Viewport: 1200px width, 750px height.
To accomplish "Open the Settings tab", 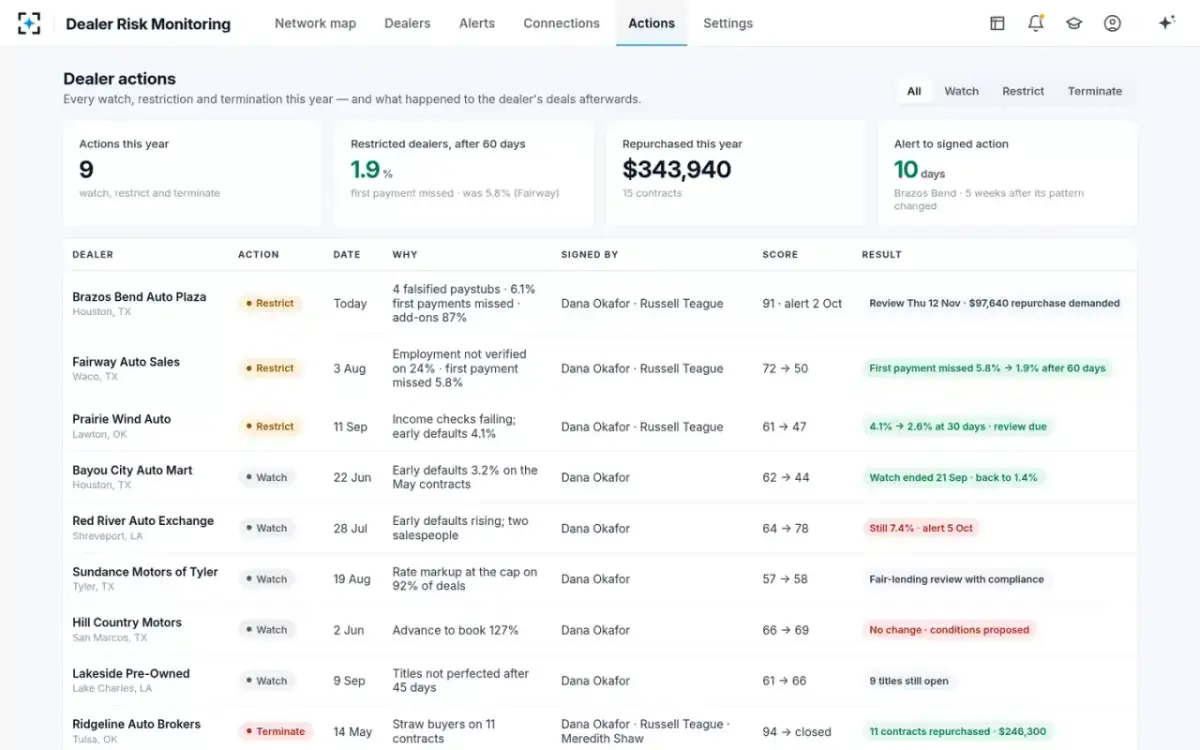I will [x=728, y=23].
